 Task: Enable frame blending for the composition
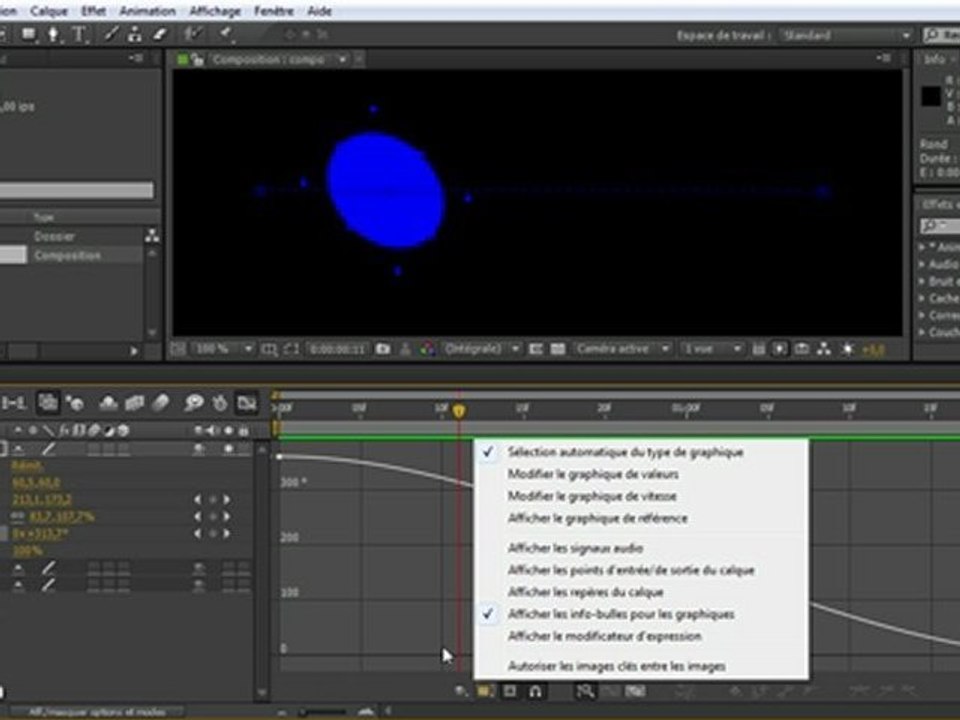click(x=134, y=403)
